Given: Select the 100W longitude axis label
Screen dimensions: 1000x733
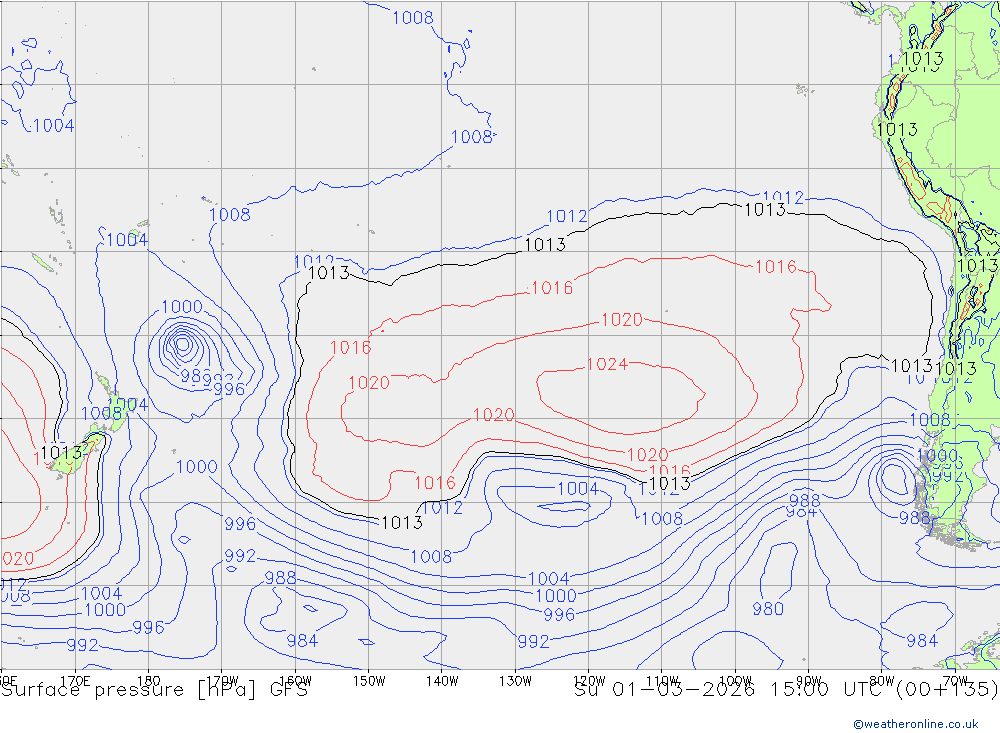Looking at the screenshot, I should click(735, 681).
